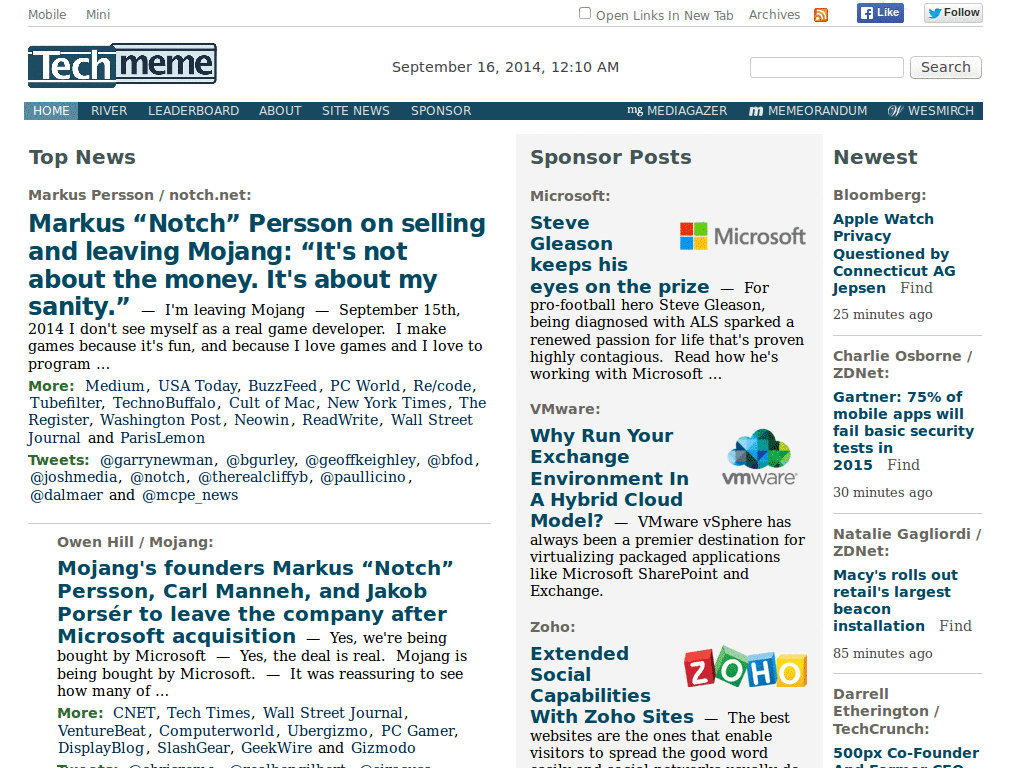Viewport: 1024px width, 768px height.
Task: Click Find next to Apple Watch story
Action: tap(916, 288)
